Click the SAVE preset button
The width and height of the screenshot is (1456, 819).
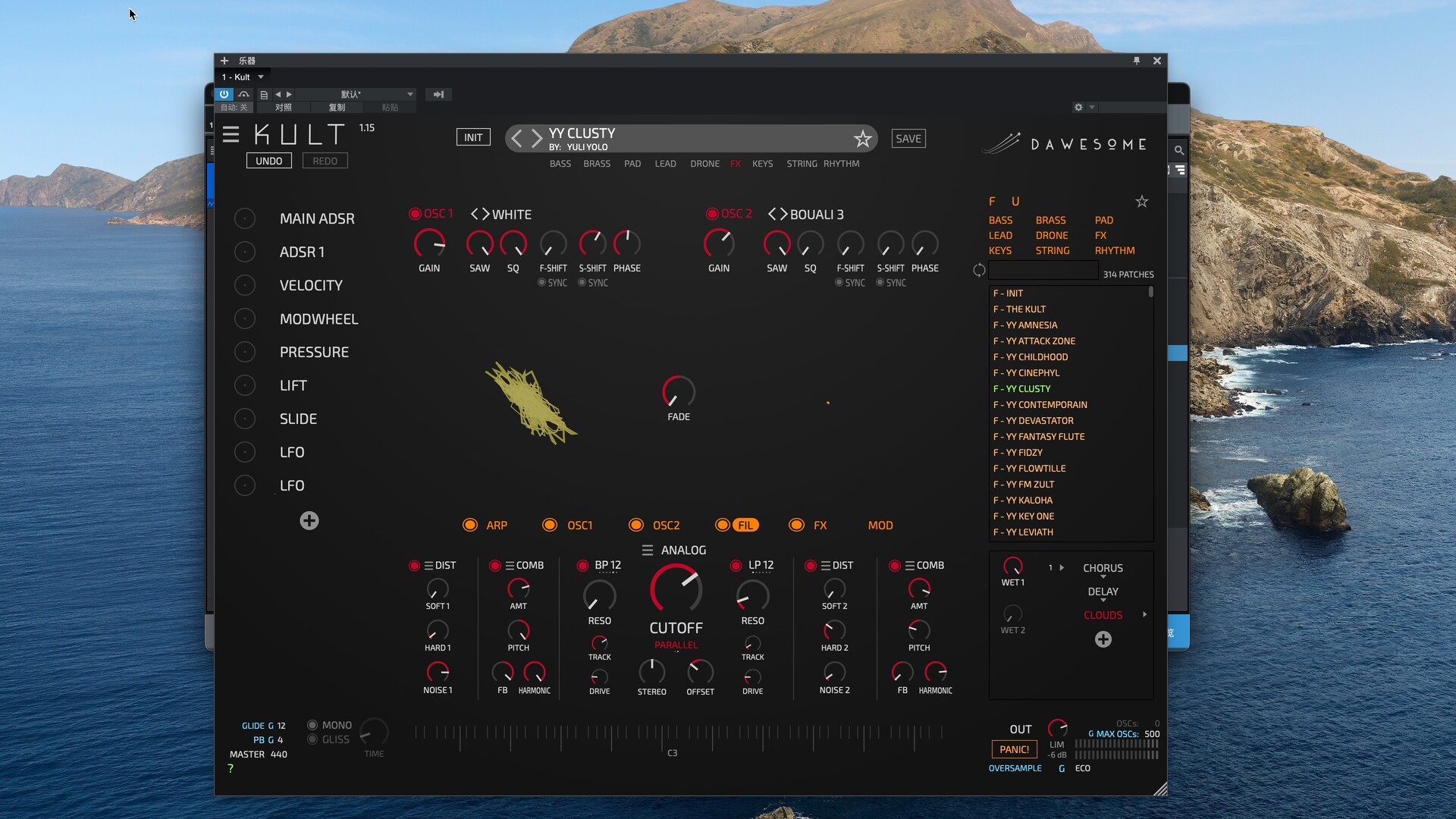[x=908, y=139]
